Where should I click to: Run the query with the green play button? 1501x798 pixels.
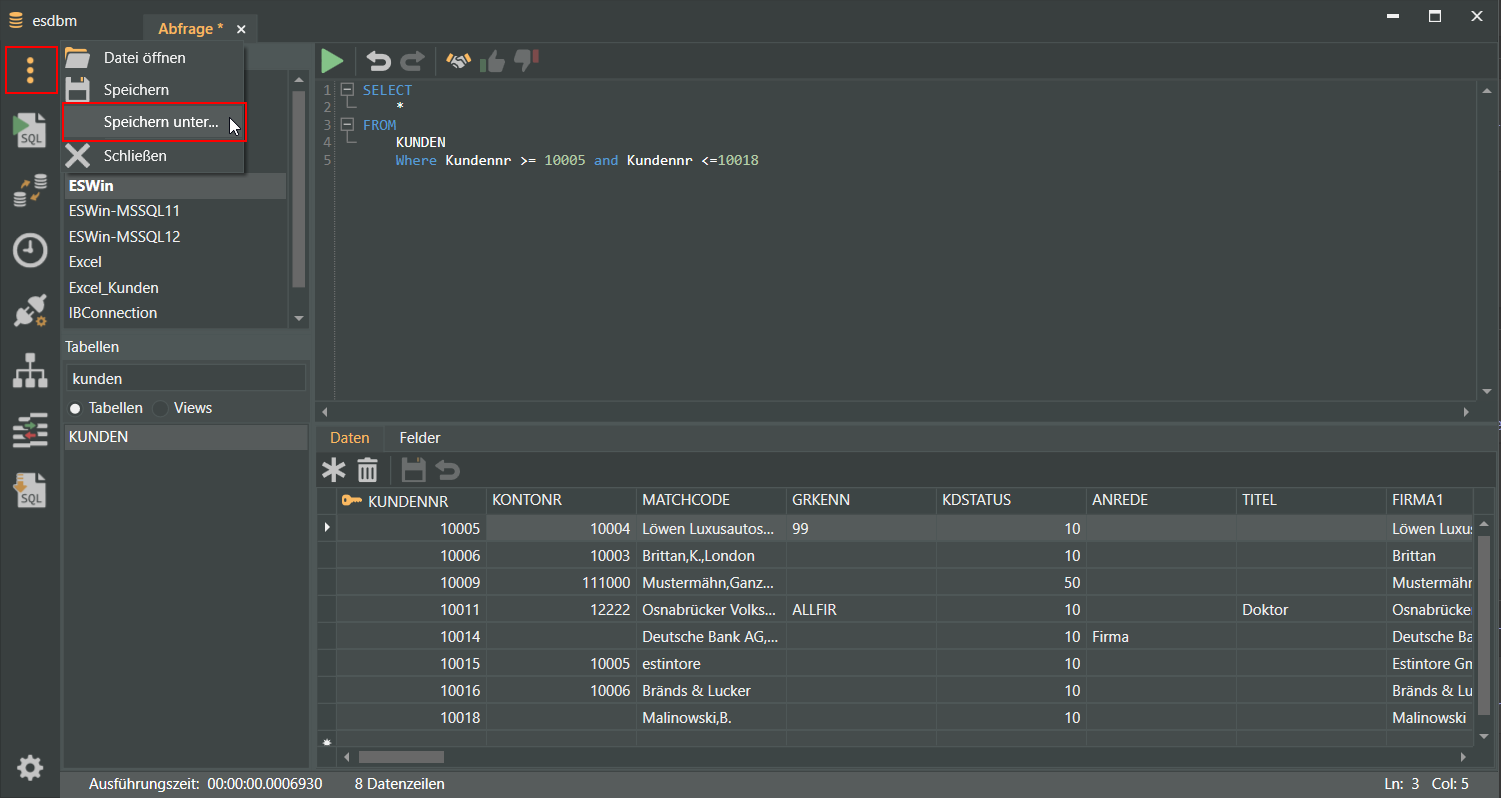332,62
